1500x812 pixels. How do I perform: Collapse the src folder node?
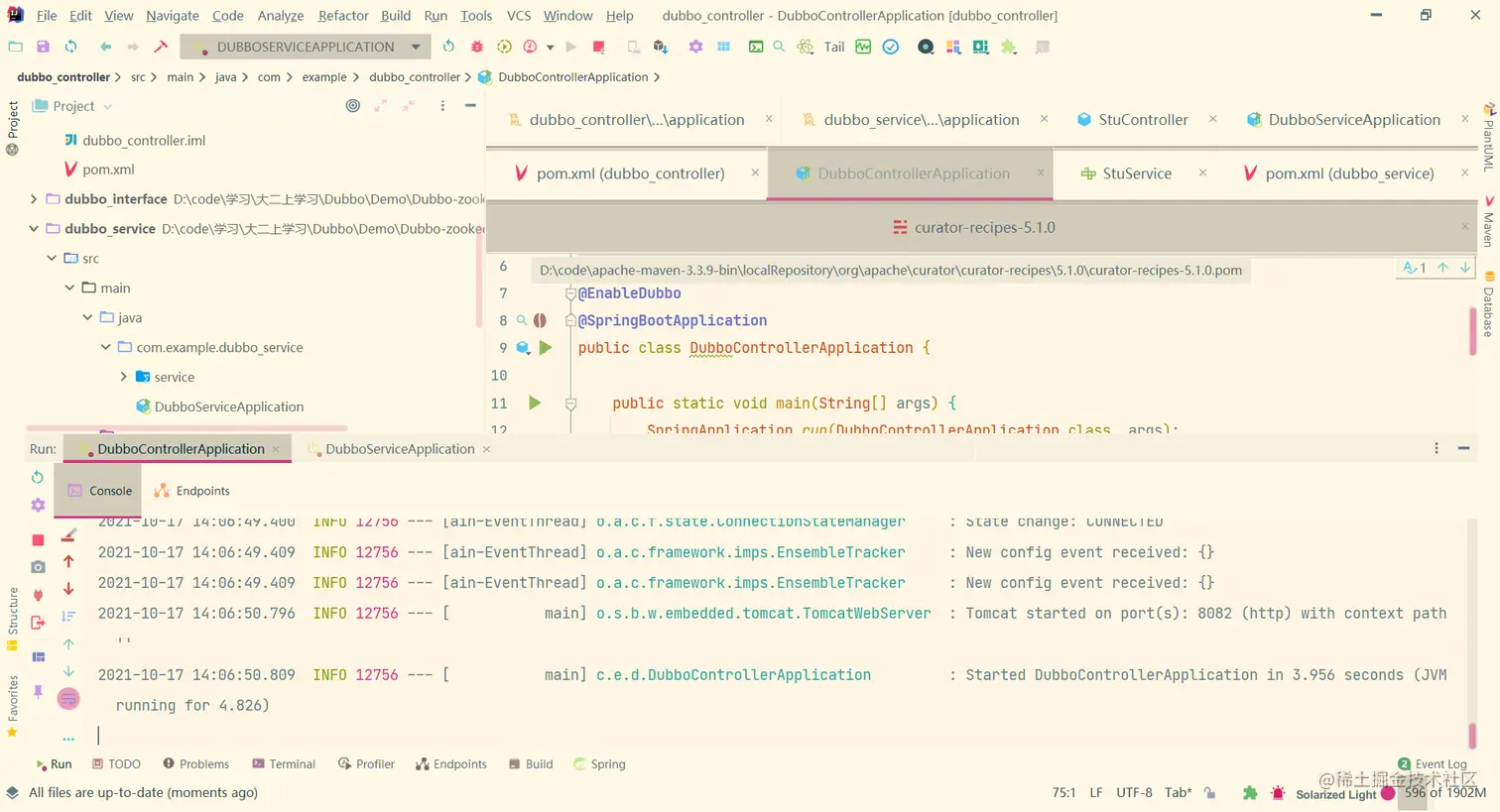pyautogui.click(x=52, y=259)
